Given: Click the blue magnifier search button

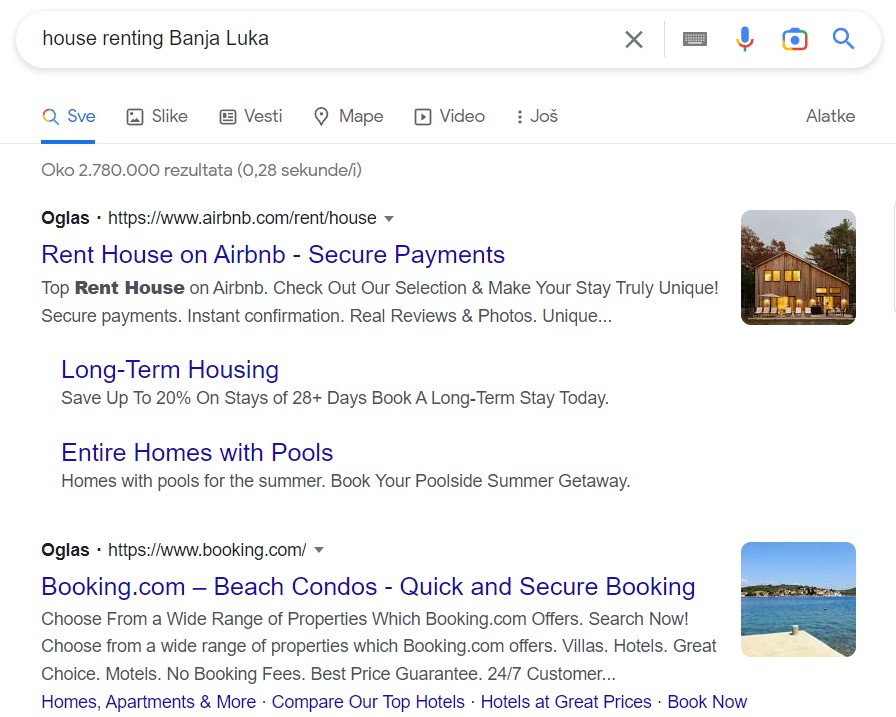Looking at the screenshot, I should (x=844, y=40).
